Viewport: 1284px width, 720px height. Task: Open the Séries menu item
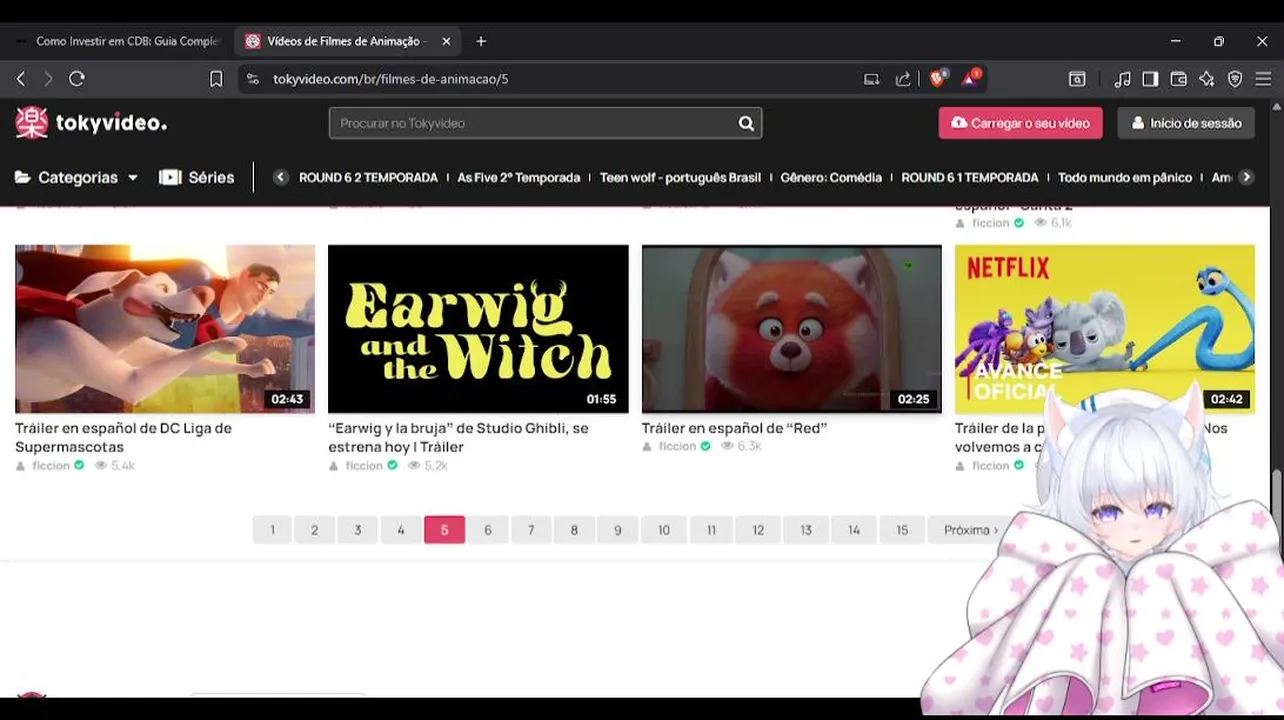[x=197, y=177]
